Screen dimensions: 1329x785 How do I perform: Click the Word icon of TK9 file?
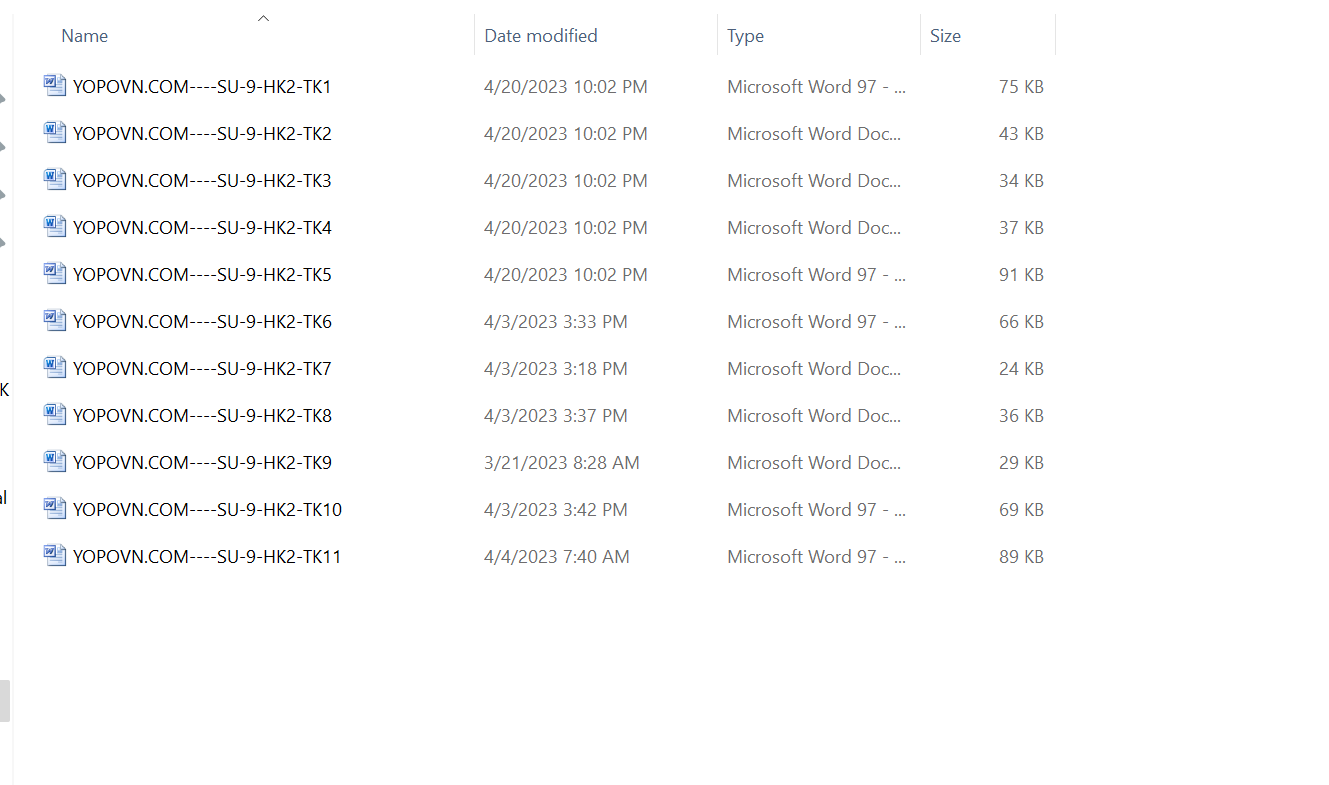[55, 462]
